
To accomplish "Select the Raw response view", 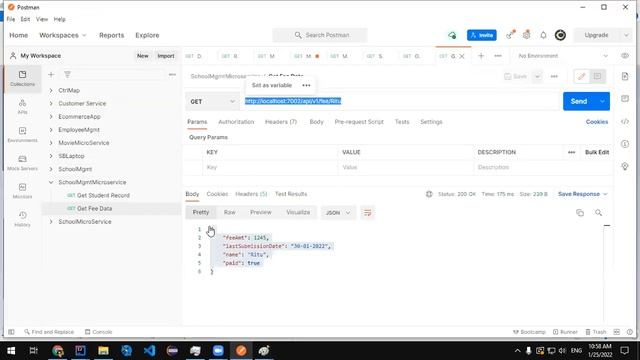I will click(229, 212).
